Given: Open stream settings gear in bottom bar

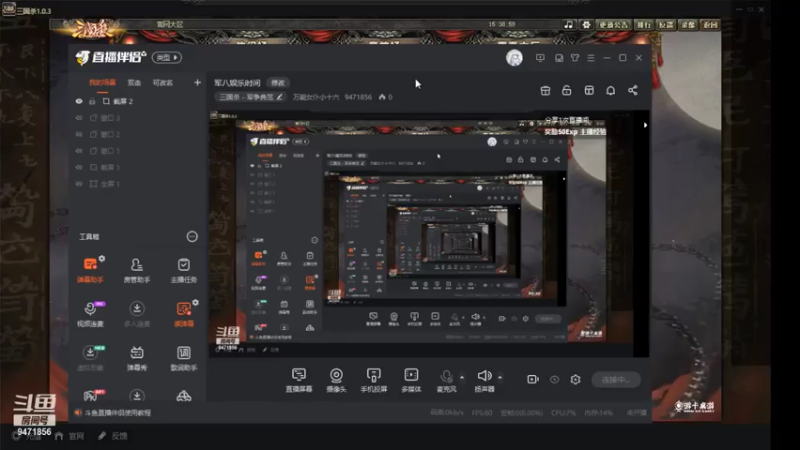Looking at the screenshot, I should pyautogui.click(x=576, y=379).
